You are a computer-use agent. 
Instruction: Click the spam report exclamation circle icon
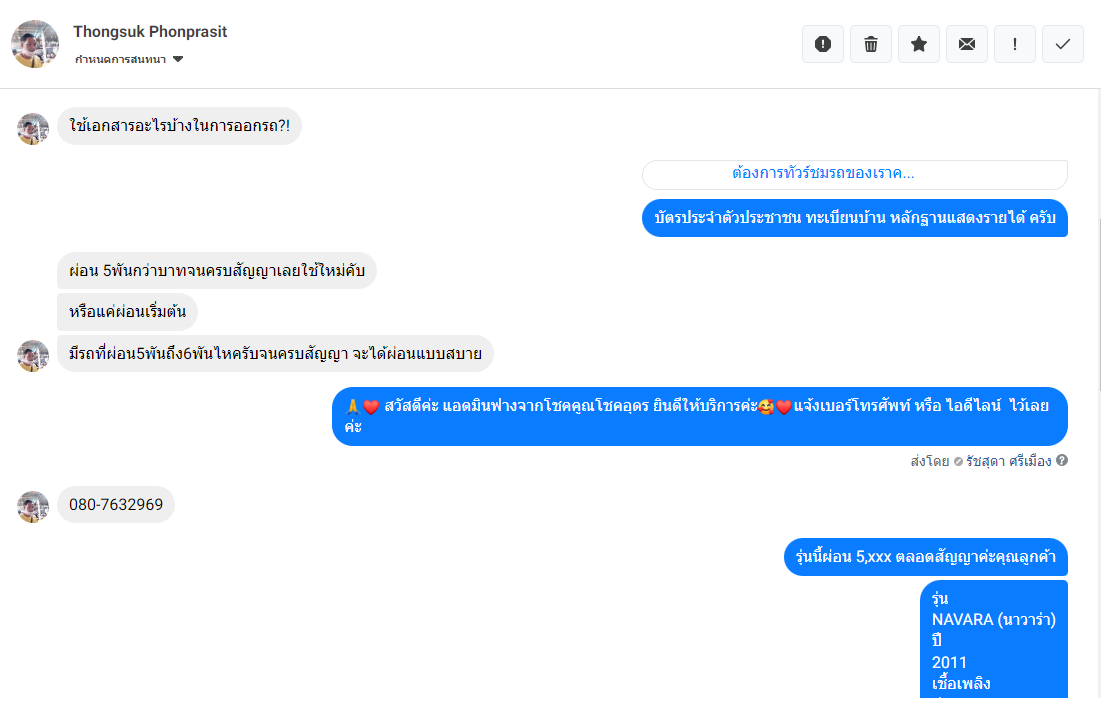pos(823,44)
